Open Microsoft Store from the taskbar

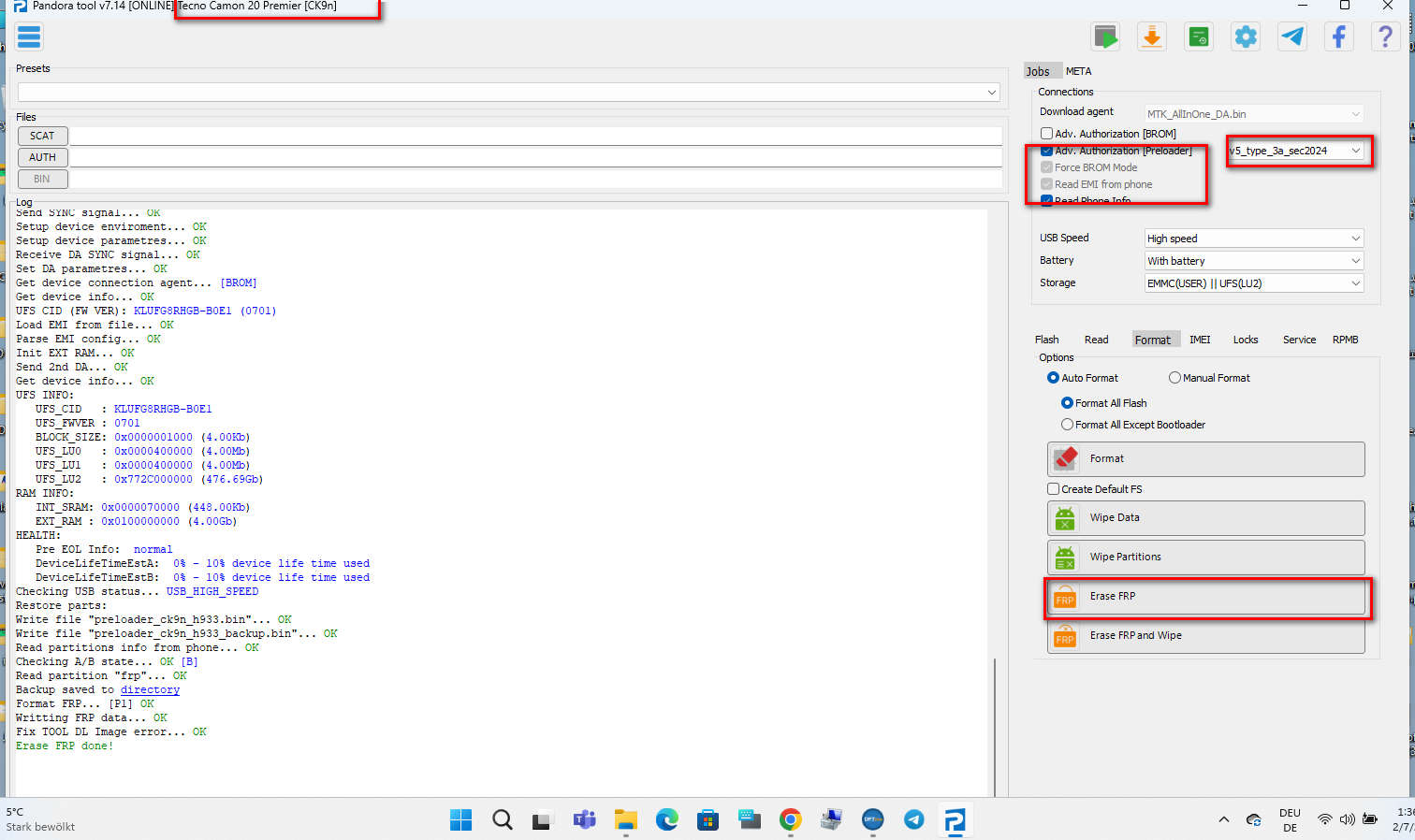click(x=707, y=820)
